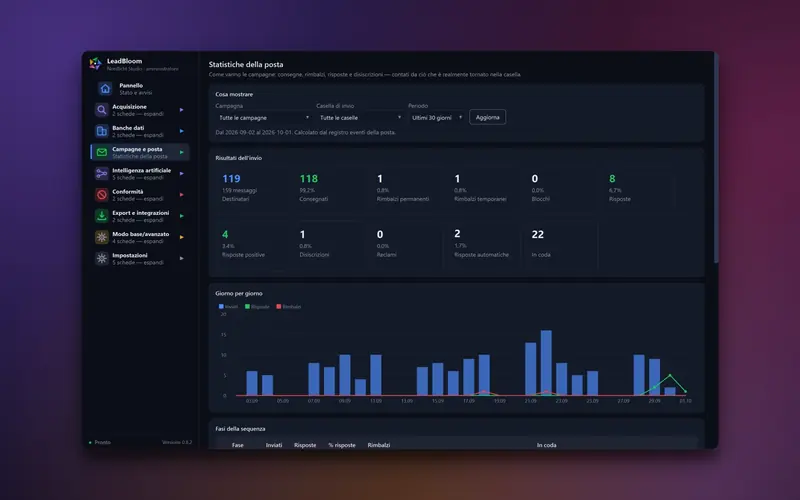The height and width of the screenshot is (500, 800).
Task: Toggle the Rimbalzi series in chart legend
Action: [289, 307]
